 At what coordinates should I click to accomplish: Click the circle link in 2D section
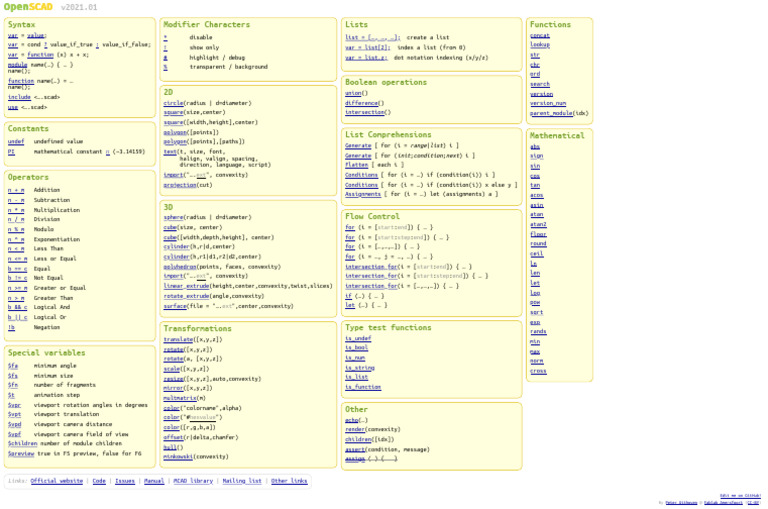(173, 103)
